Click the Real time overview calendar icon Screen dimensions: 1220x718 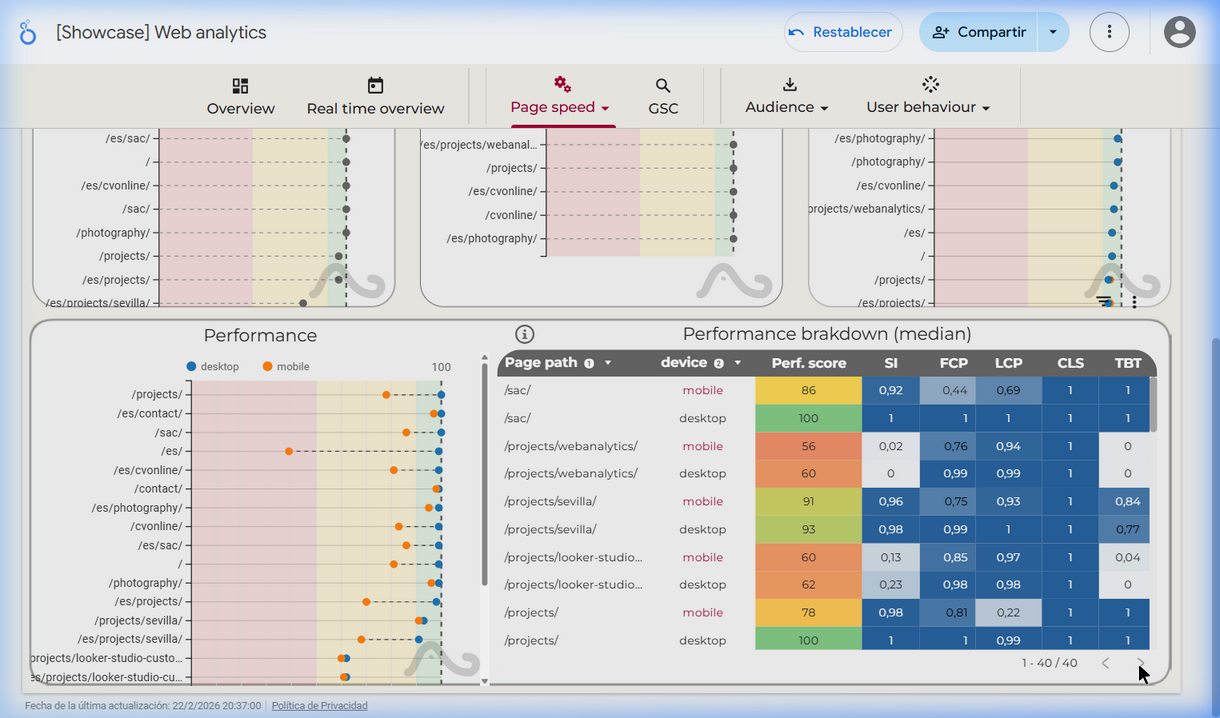tap(375, 86)
